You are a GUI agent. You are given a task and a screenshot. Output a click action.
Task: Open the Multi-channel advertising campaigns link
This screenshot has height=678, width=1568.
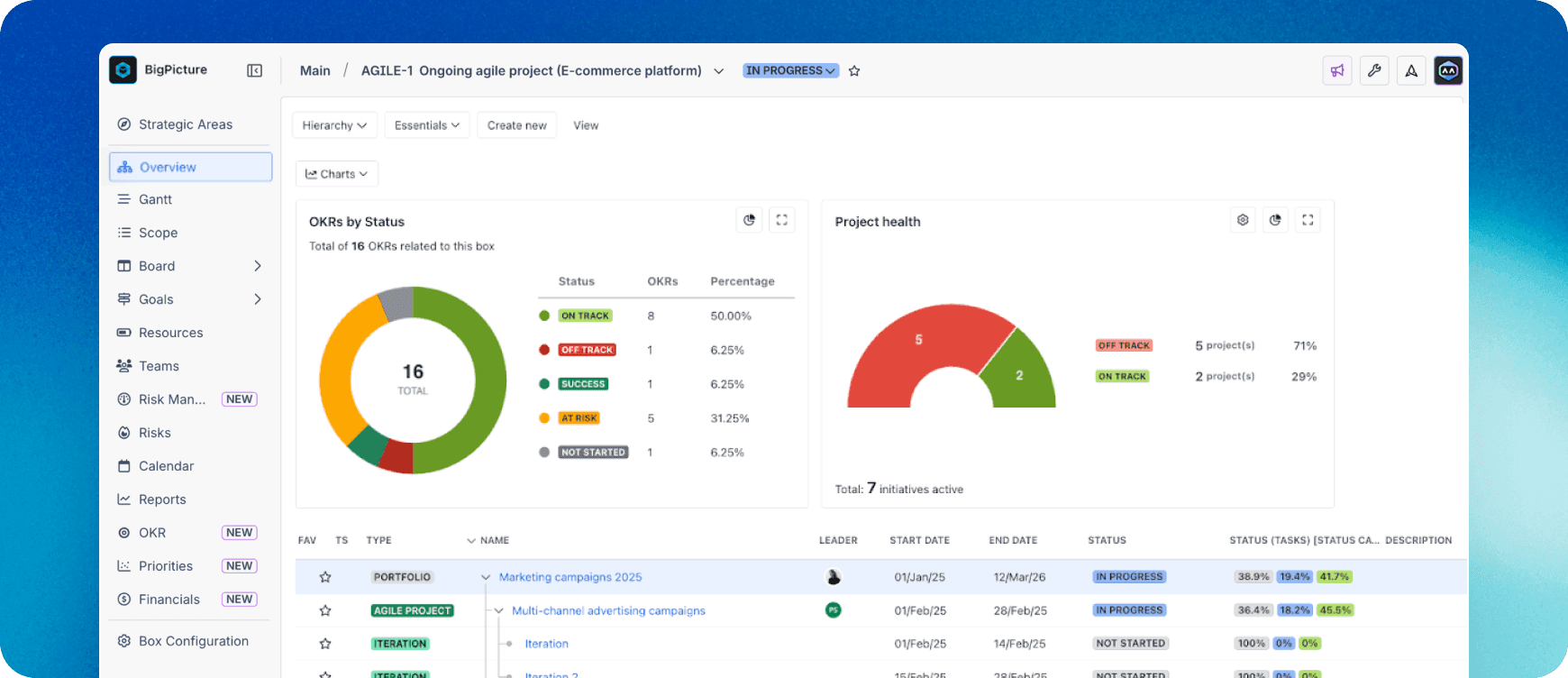608,610
